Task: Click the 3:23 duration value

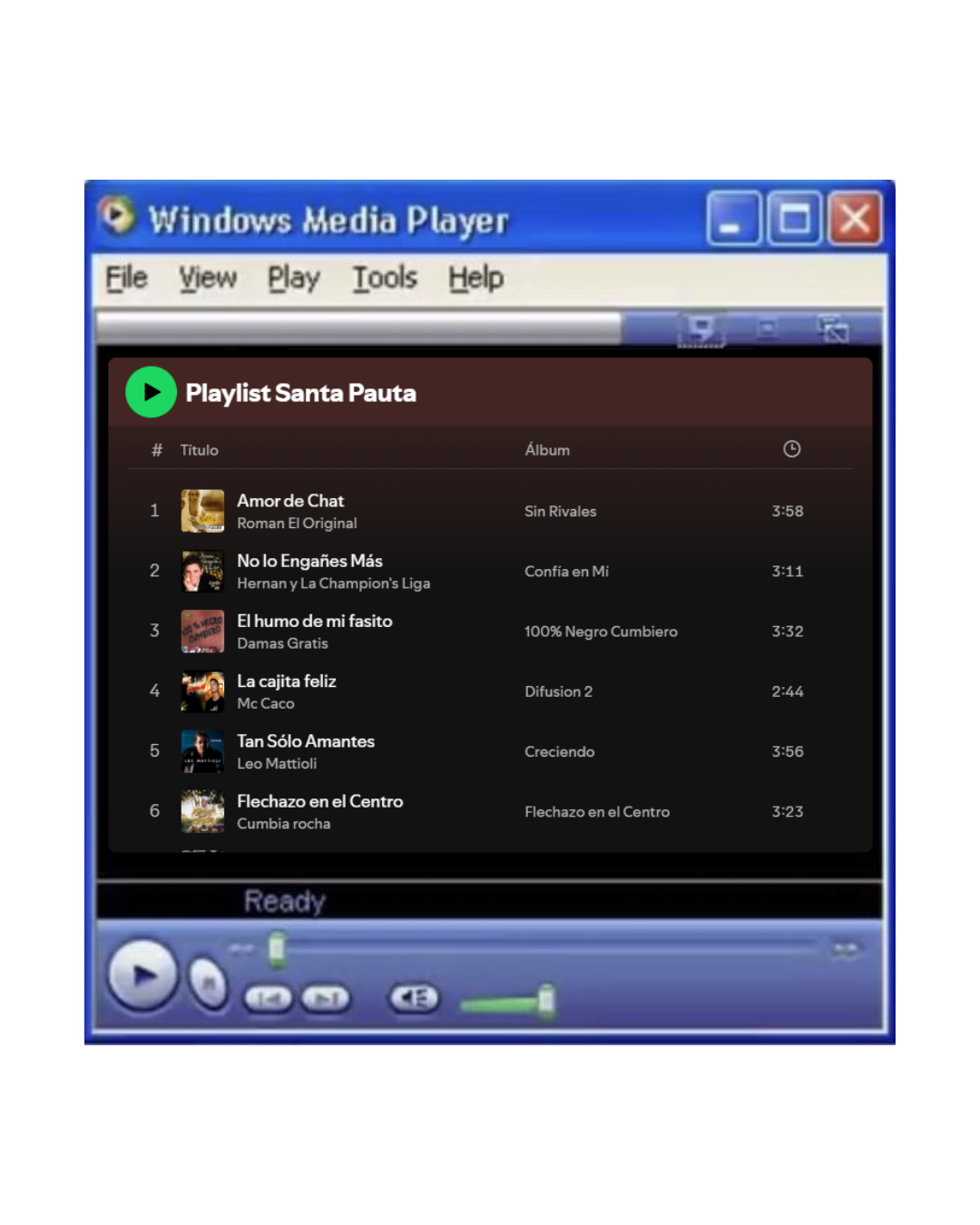Action: (x=788, y=811)
